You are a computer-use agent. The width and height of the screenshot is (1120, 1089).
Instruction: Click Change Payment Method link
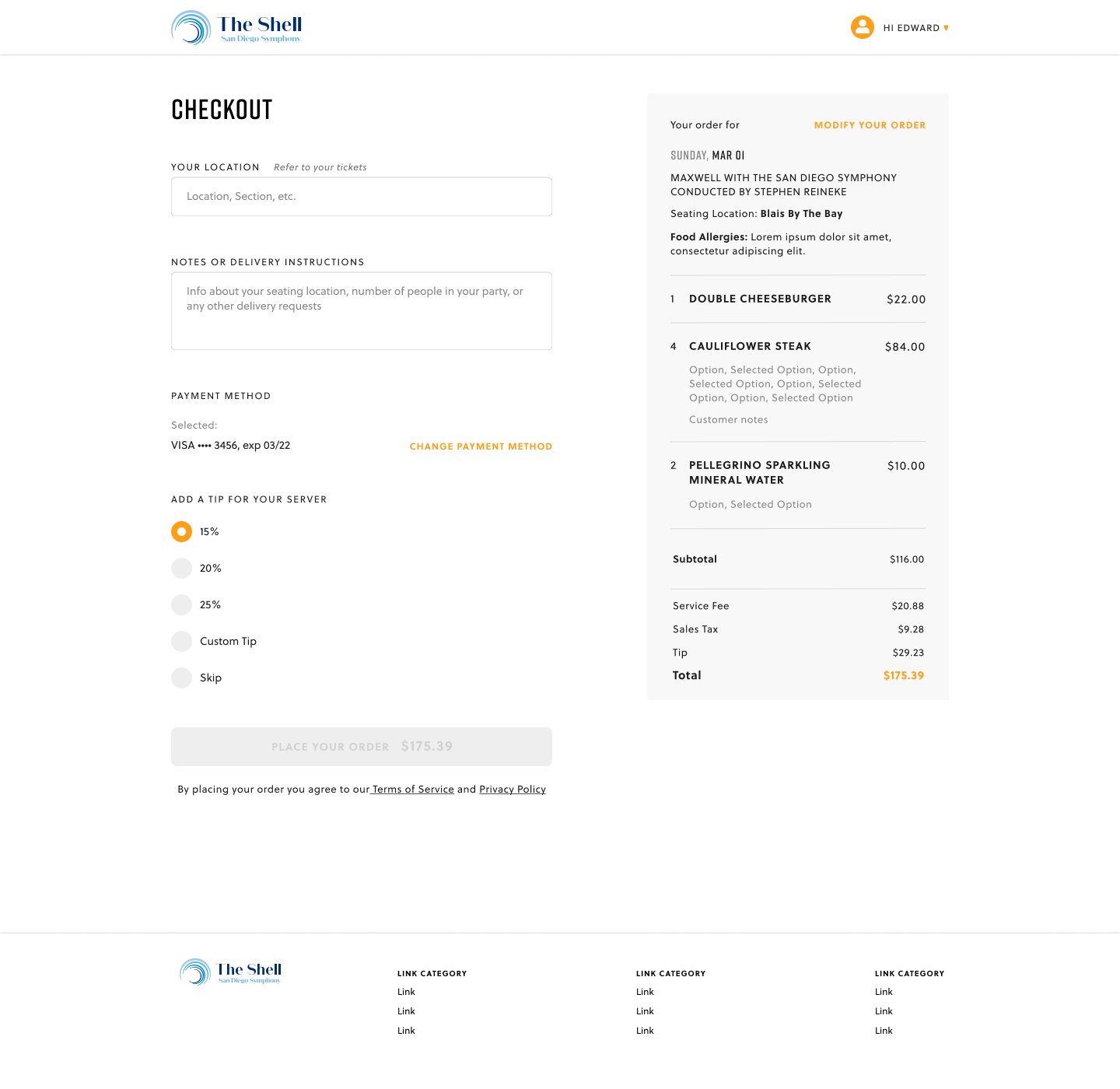(x=481, y=446)
